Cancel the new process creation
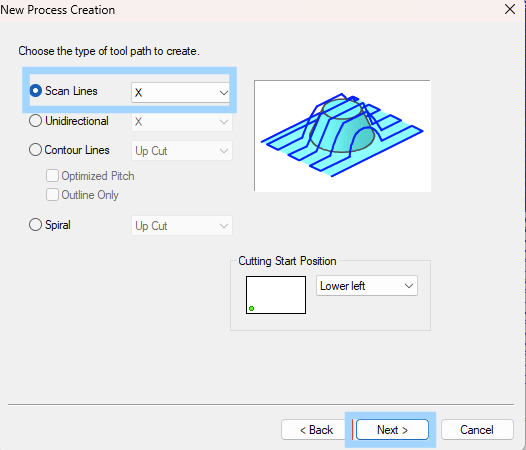The width and height of the screenshot is (526, 450). 477,430
